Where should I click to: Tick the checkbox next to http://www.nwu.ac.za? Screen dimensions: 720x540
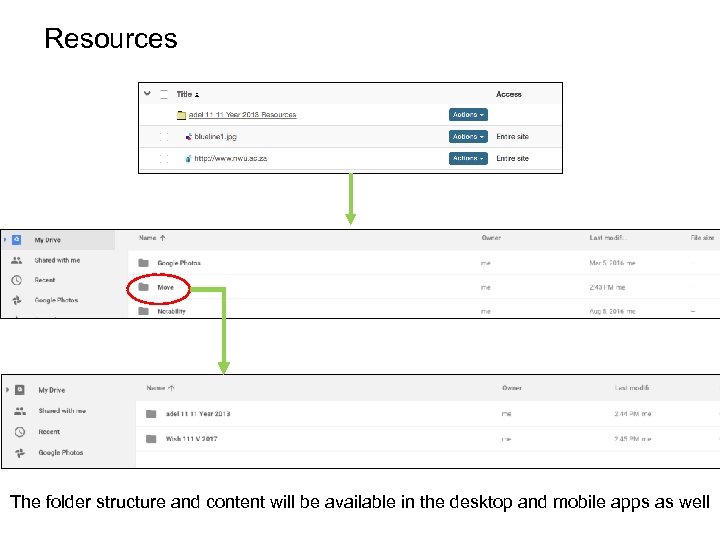point(164,159)
